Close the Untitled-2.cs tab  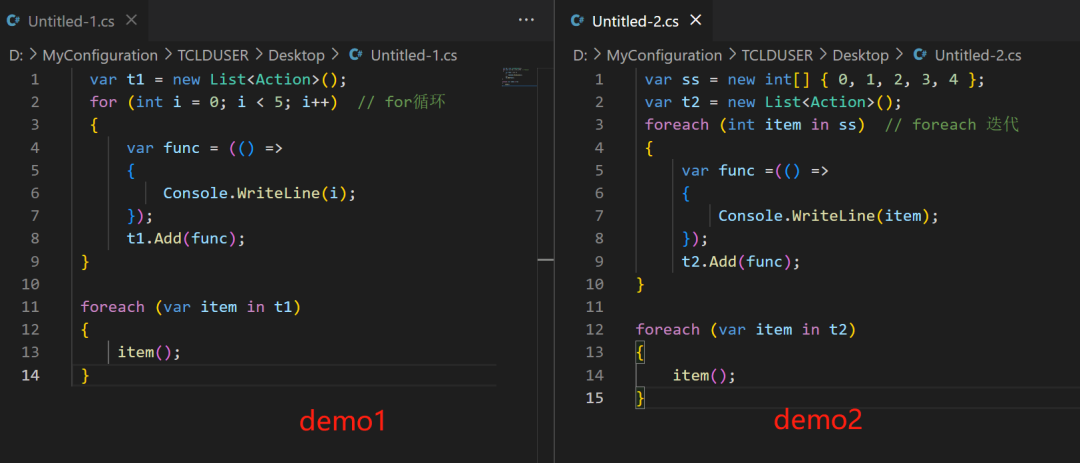pos(696,20)
